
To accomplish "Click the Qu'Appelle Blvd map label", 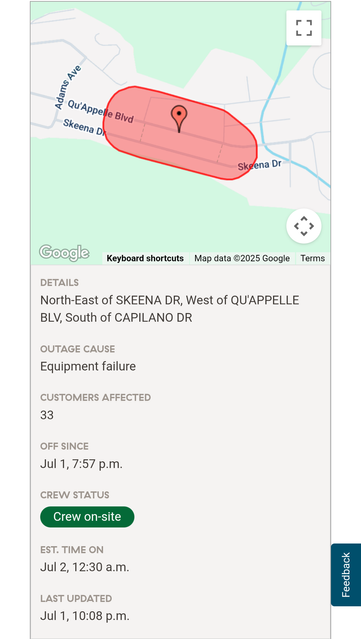I will point(100,112).
